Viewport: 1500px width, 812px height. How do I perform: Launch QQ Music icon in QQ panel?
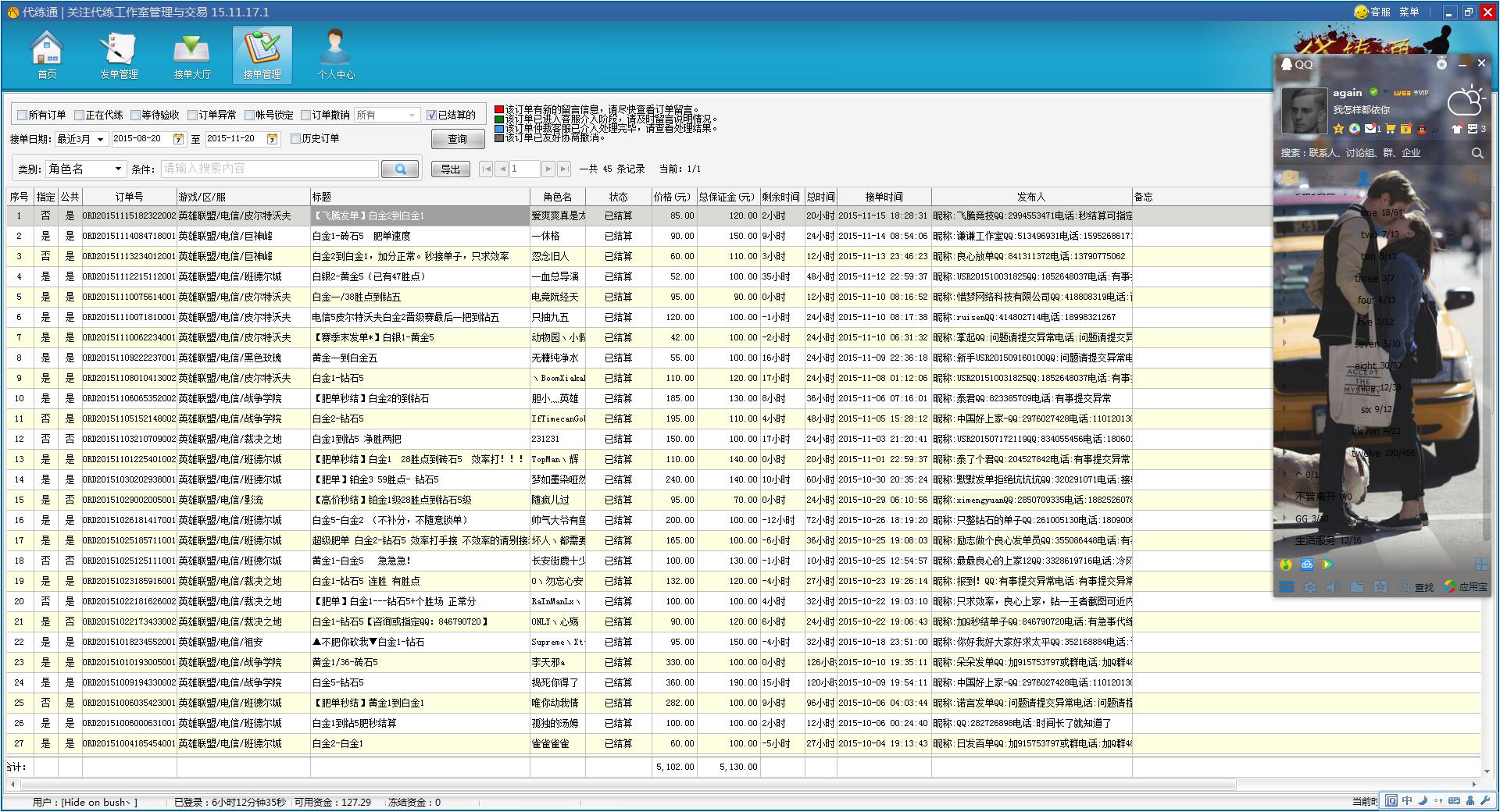[1286, 564]
